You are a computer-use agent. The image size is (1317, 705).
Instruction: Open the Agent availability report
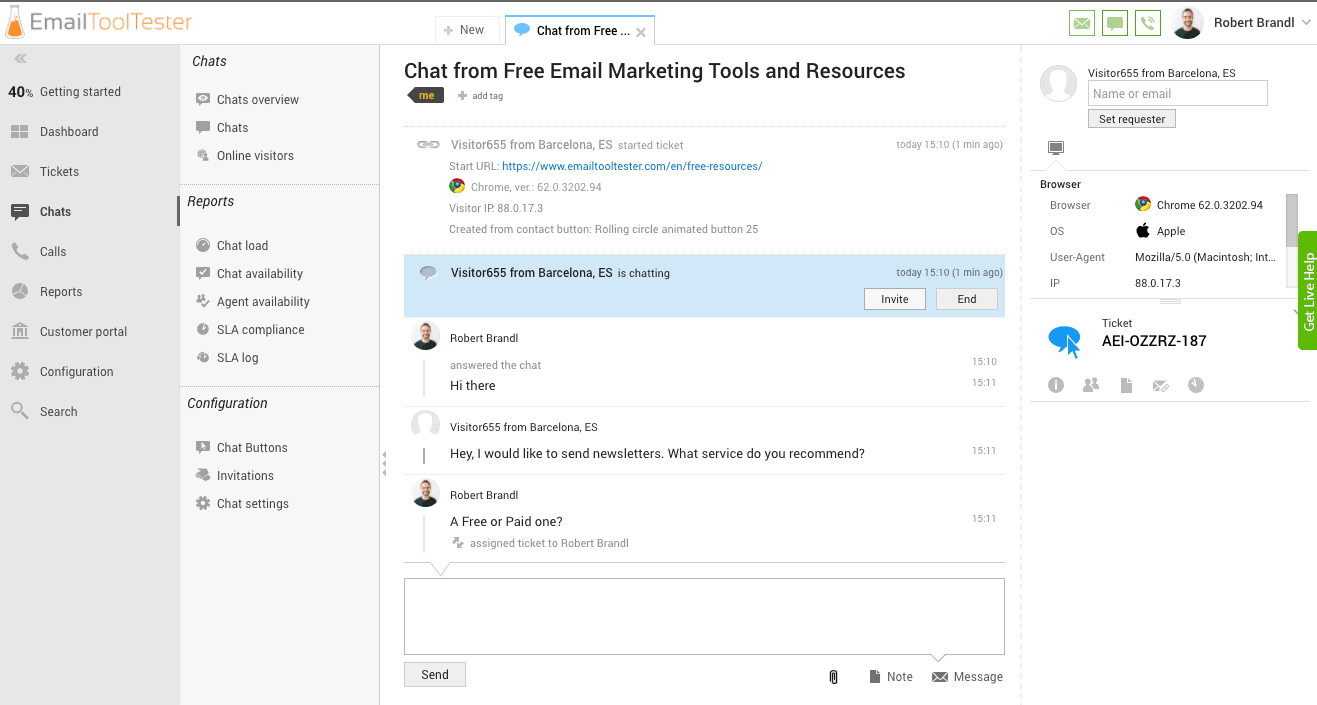(263, 302)
